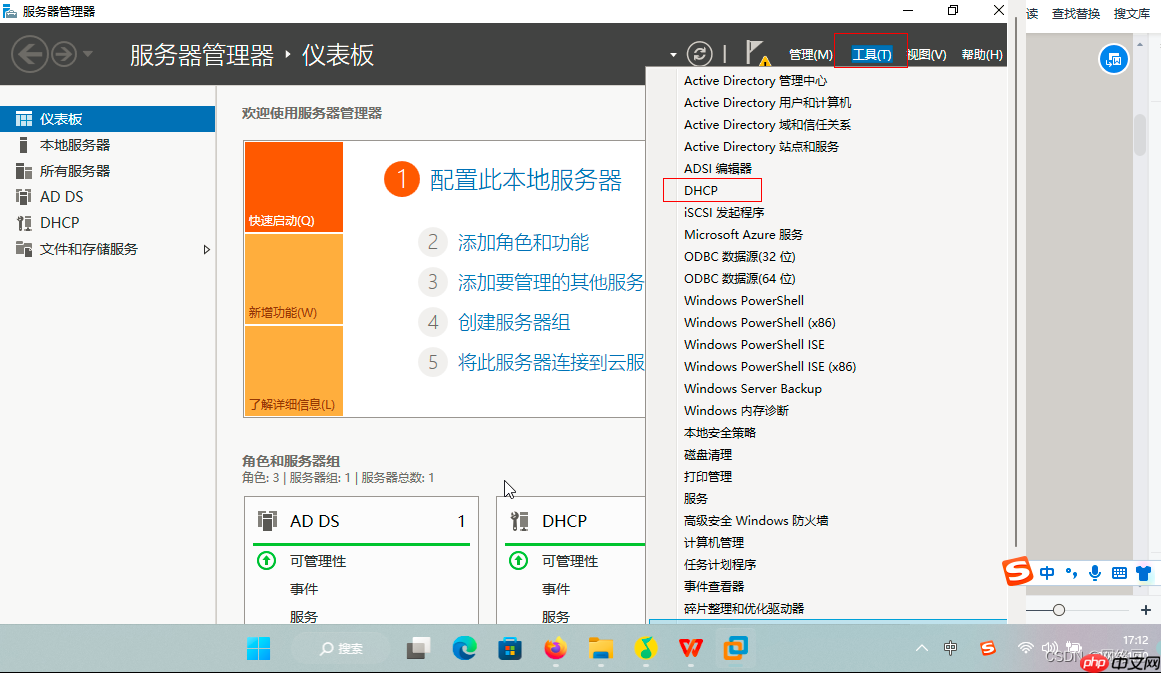This screenshot has height=673, width=1161.
Task: Click the zoom slider handle at bottom right
Action: (1059, 608)
